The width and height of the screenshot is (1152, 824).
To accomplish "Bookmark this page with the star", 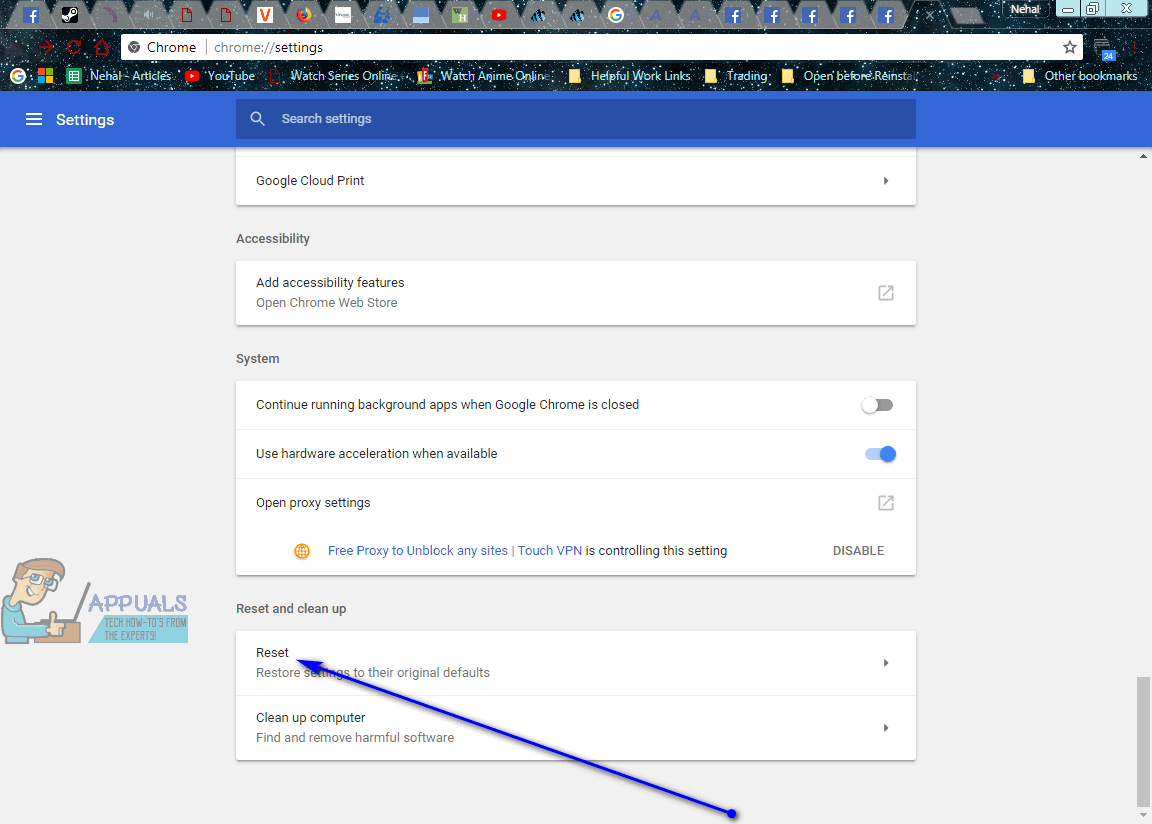I will coord(1070,48).
